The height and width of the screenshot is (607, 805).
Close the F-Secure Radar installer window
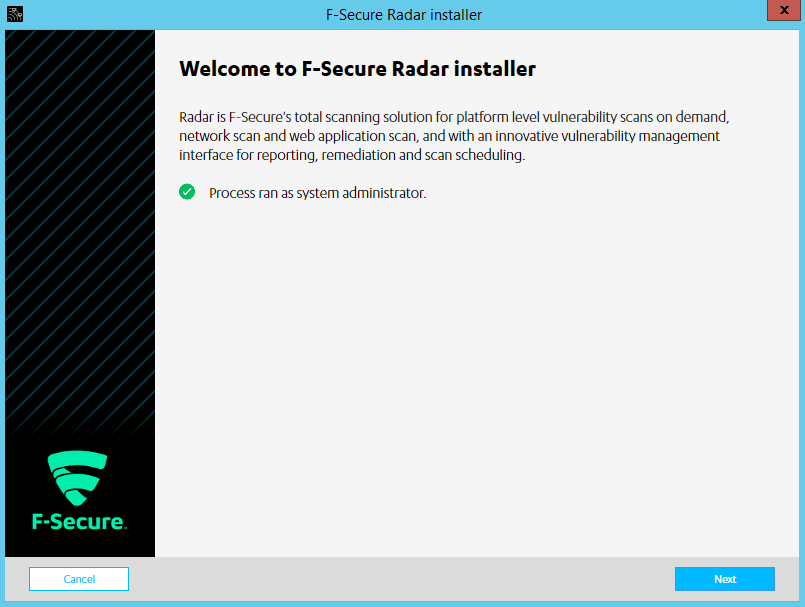pyautogui.click(x=783, y=10)
